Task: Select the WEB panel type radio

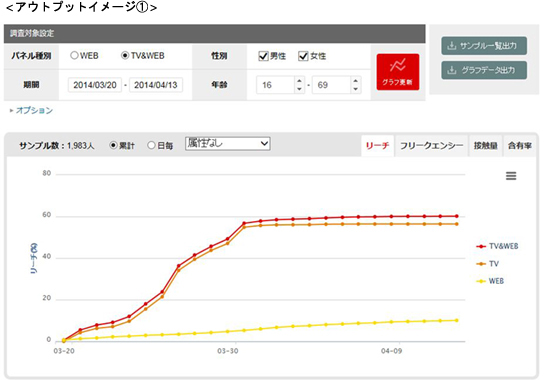Action: click(x=74, y=55)
